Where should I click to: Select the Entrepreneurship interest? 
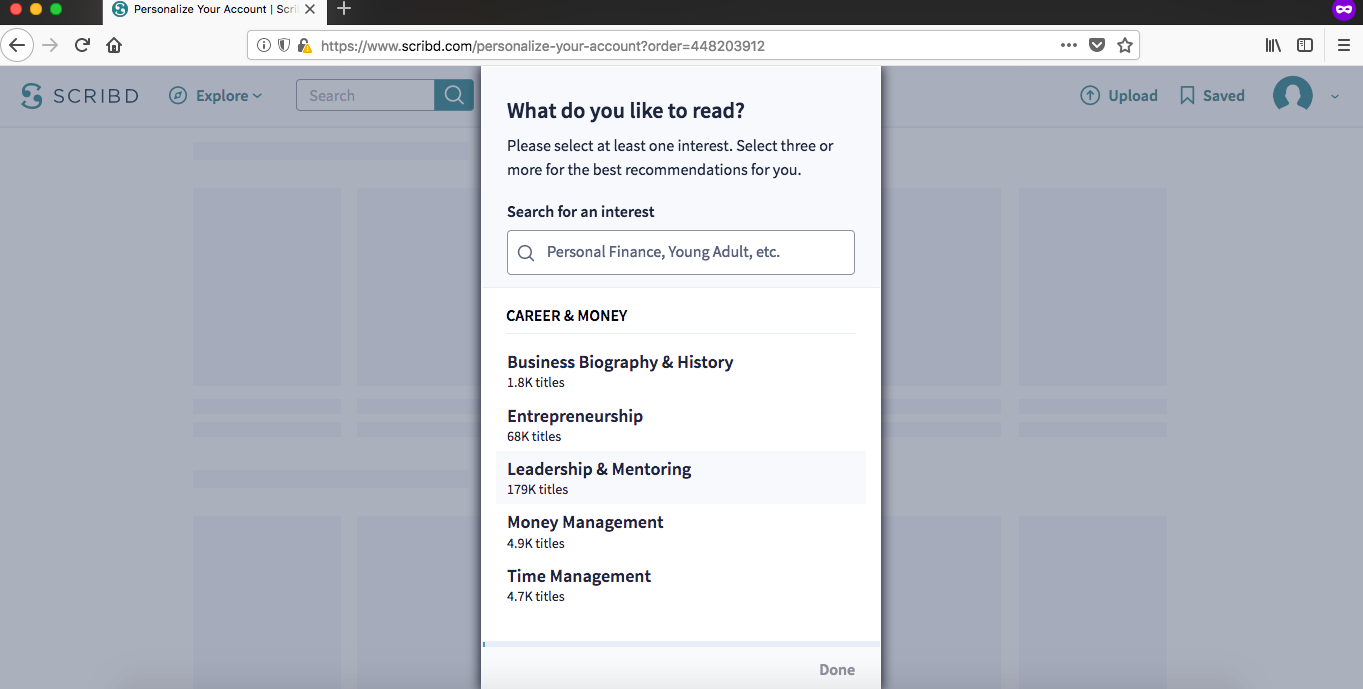[x=681, y=425]
